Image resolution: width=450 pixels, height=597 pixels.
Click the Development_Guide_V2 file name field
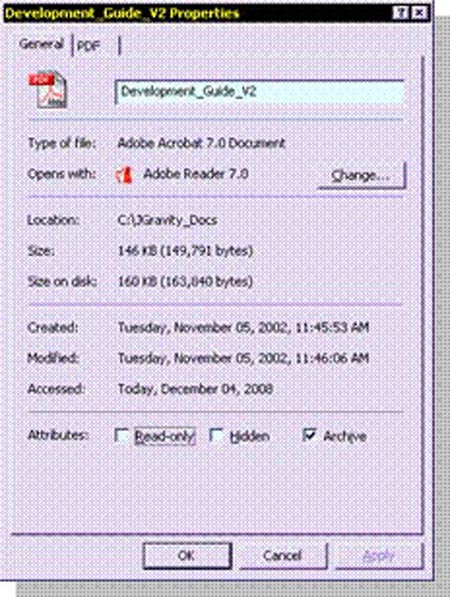pos(260,92)
